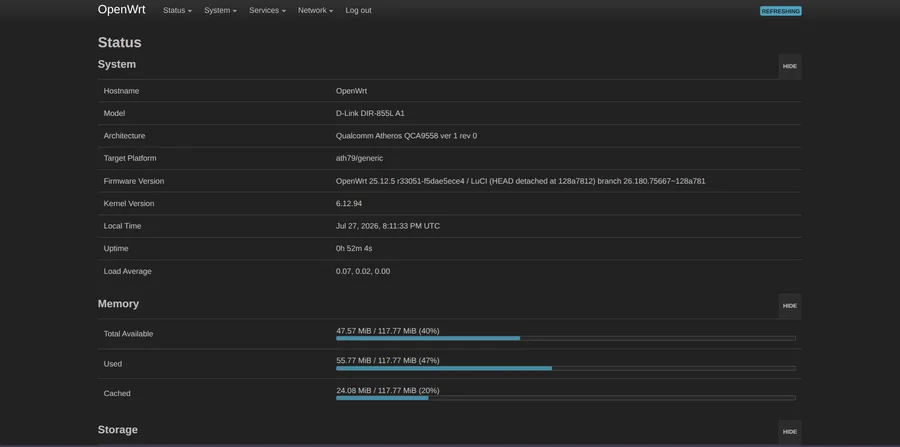Click the Used memory label
900x447 pixels.
click(x=112, y=364)
